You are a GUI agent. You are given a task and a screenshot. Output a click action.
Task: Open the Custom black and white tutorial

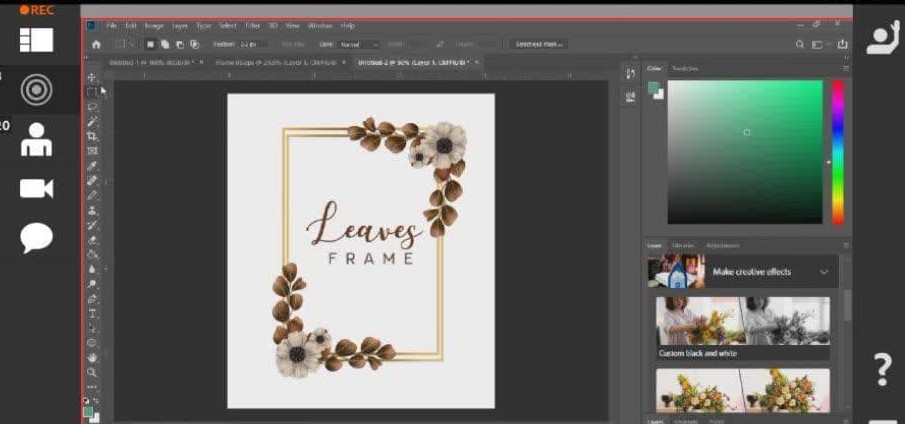click(743, 329)
